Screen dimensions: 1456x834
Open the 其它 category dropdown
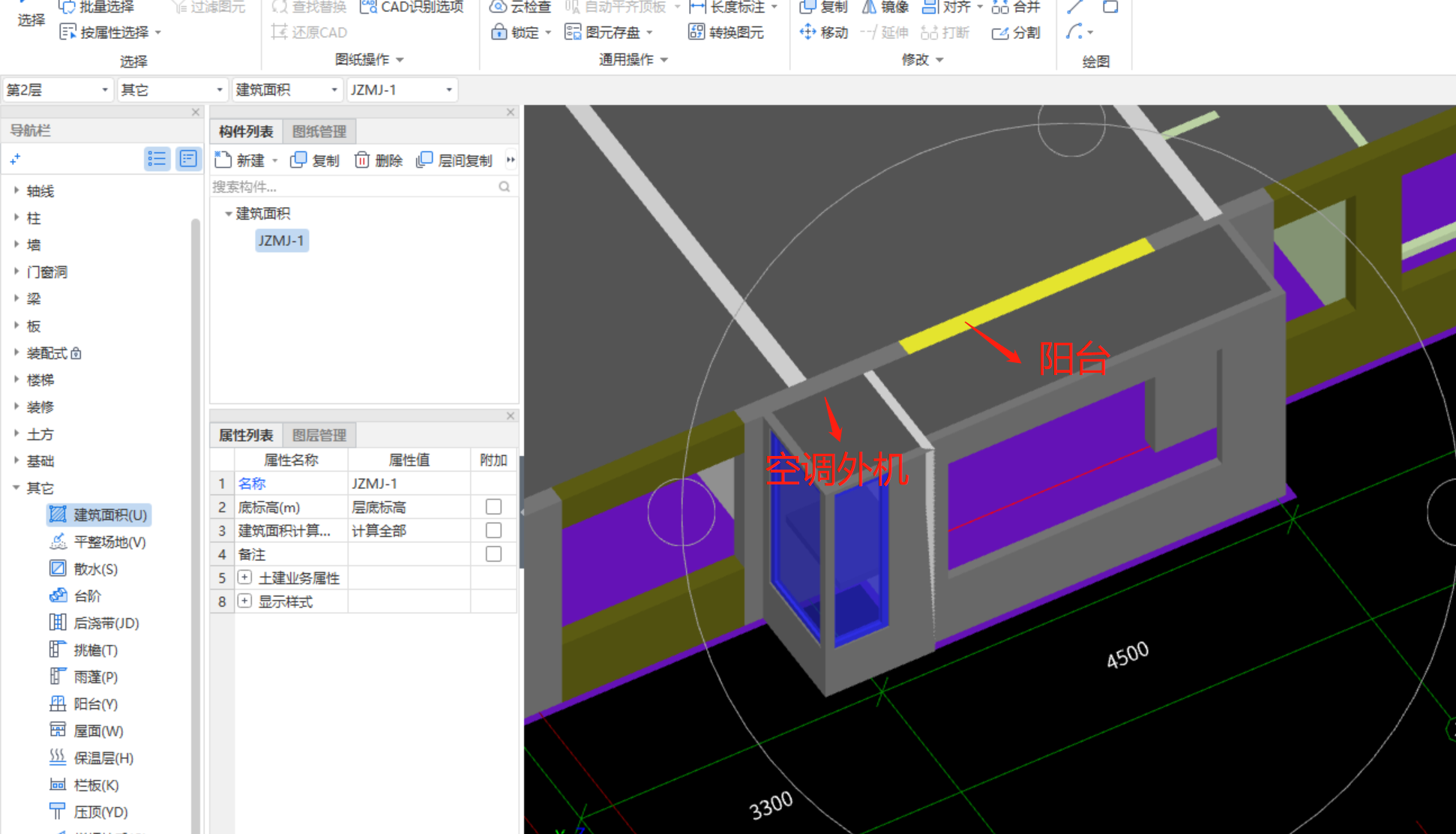coord(173,90)
